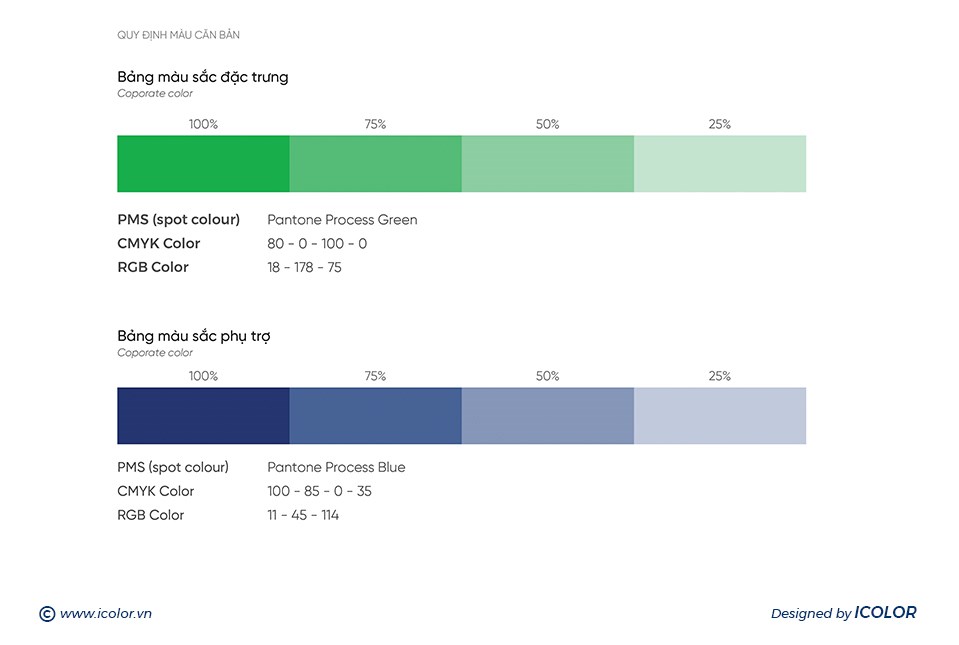This screenshot has height=645, width=959.
Task: Click the blue RGB value 11 - 45 - 114
Action: click(303, 516)
